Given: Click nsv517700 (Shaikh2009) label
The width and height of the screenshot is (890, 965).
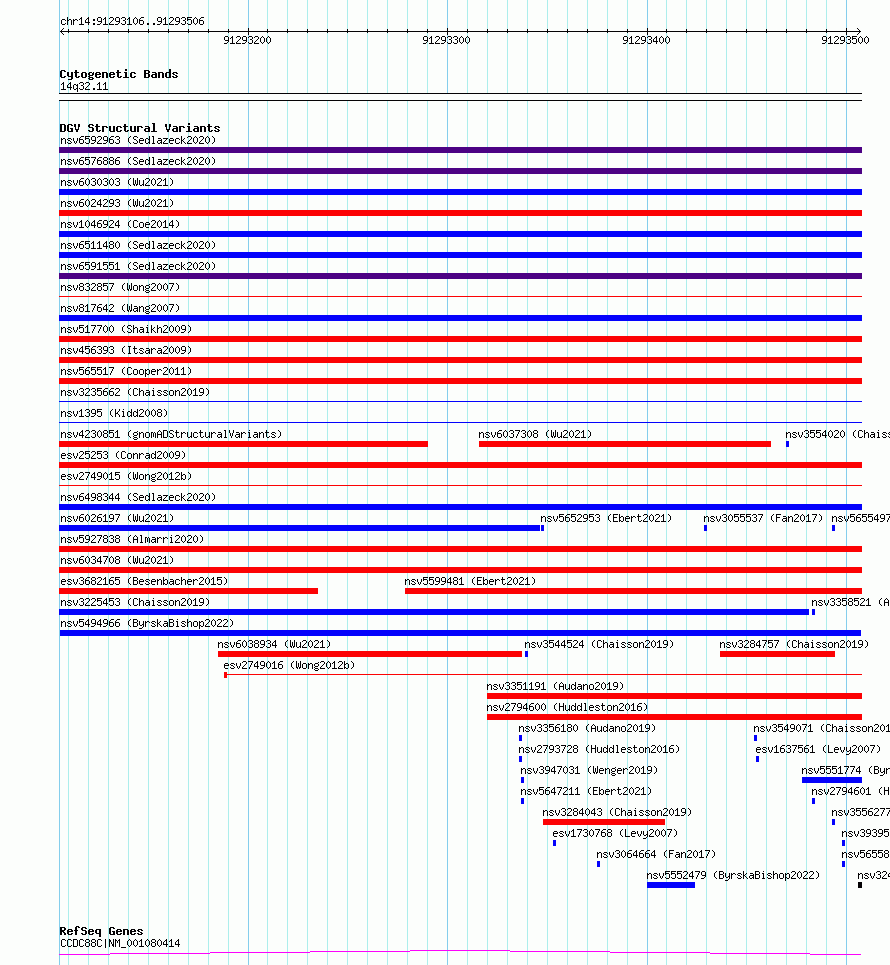Looking at the screenshot, I should pyautogui.click(x=126, y=329).
